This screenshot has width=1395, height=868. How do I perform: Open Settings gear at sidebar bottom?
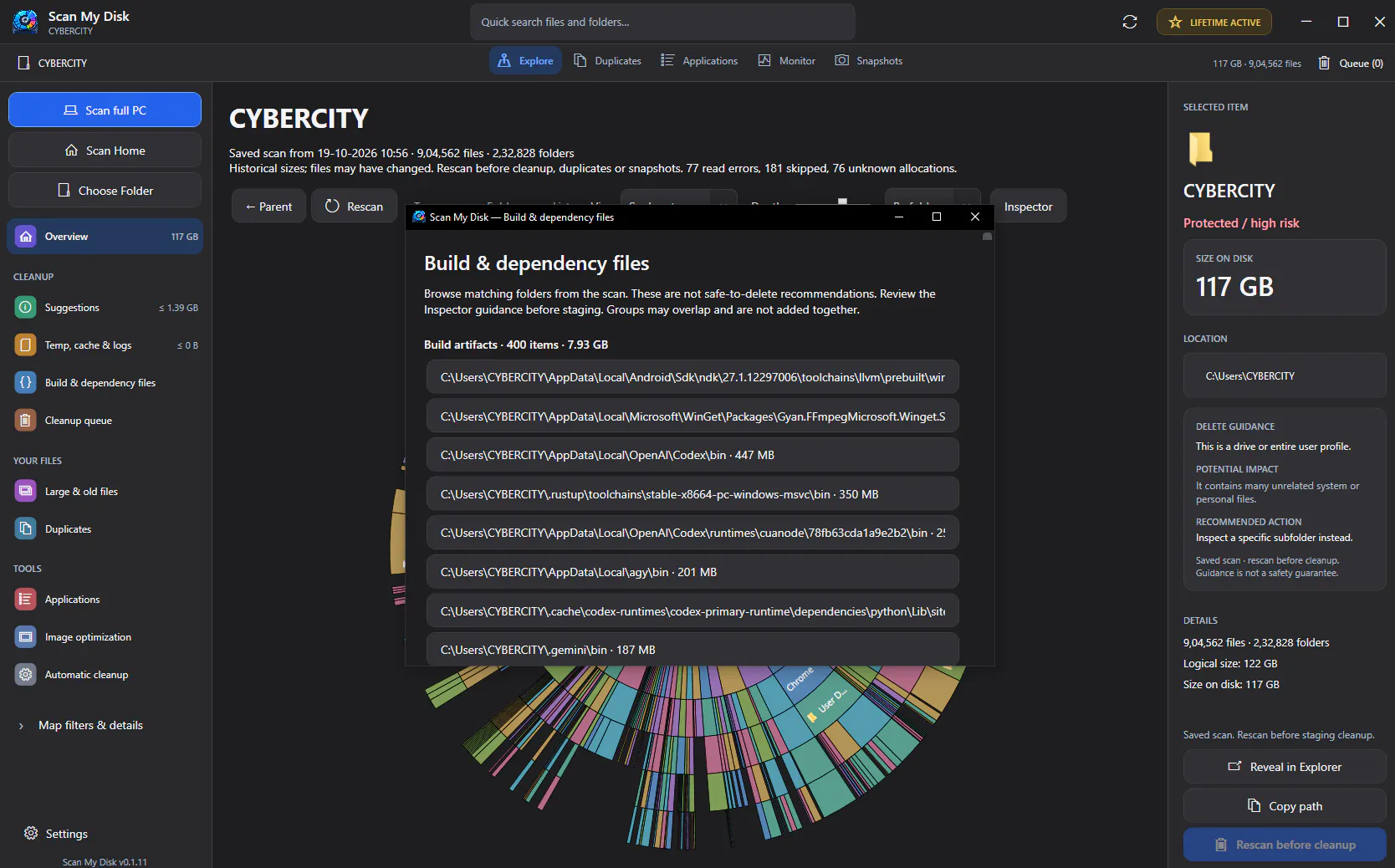[x=31, y=834]
